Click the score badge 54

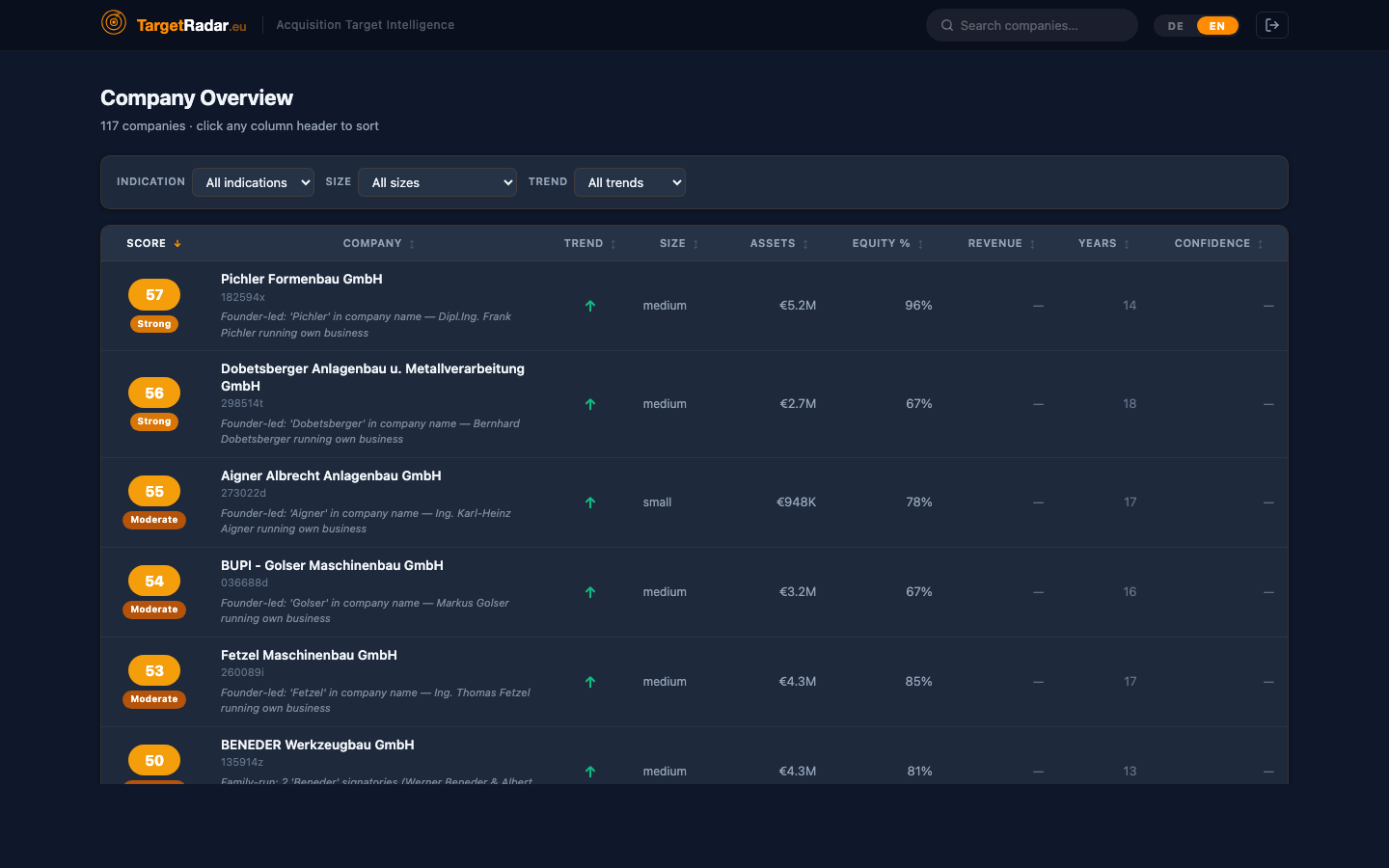[154, 581]
